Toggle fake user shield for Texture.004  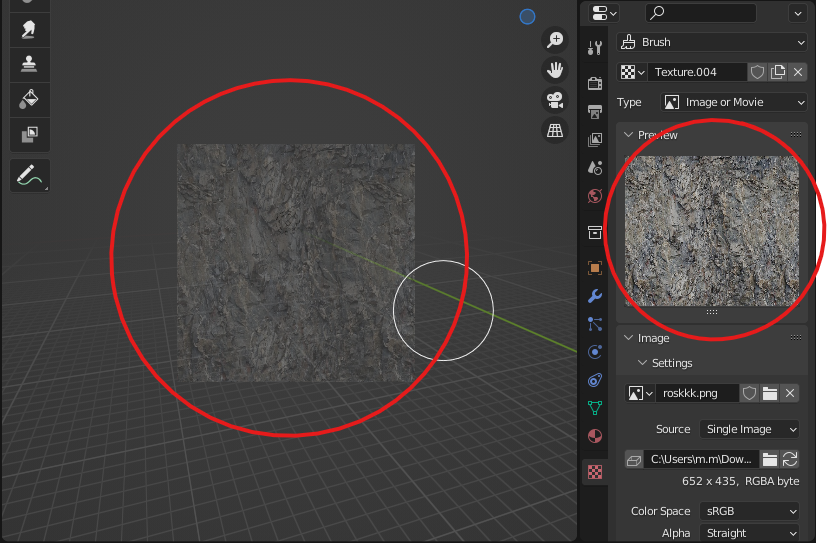(x=758, y=72)
